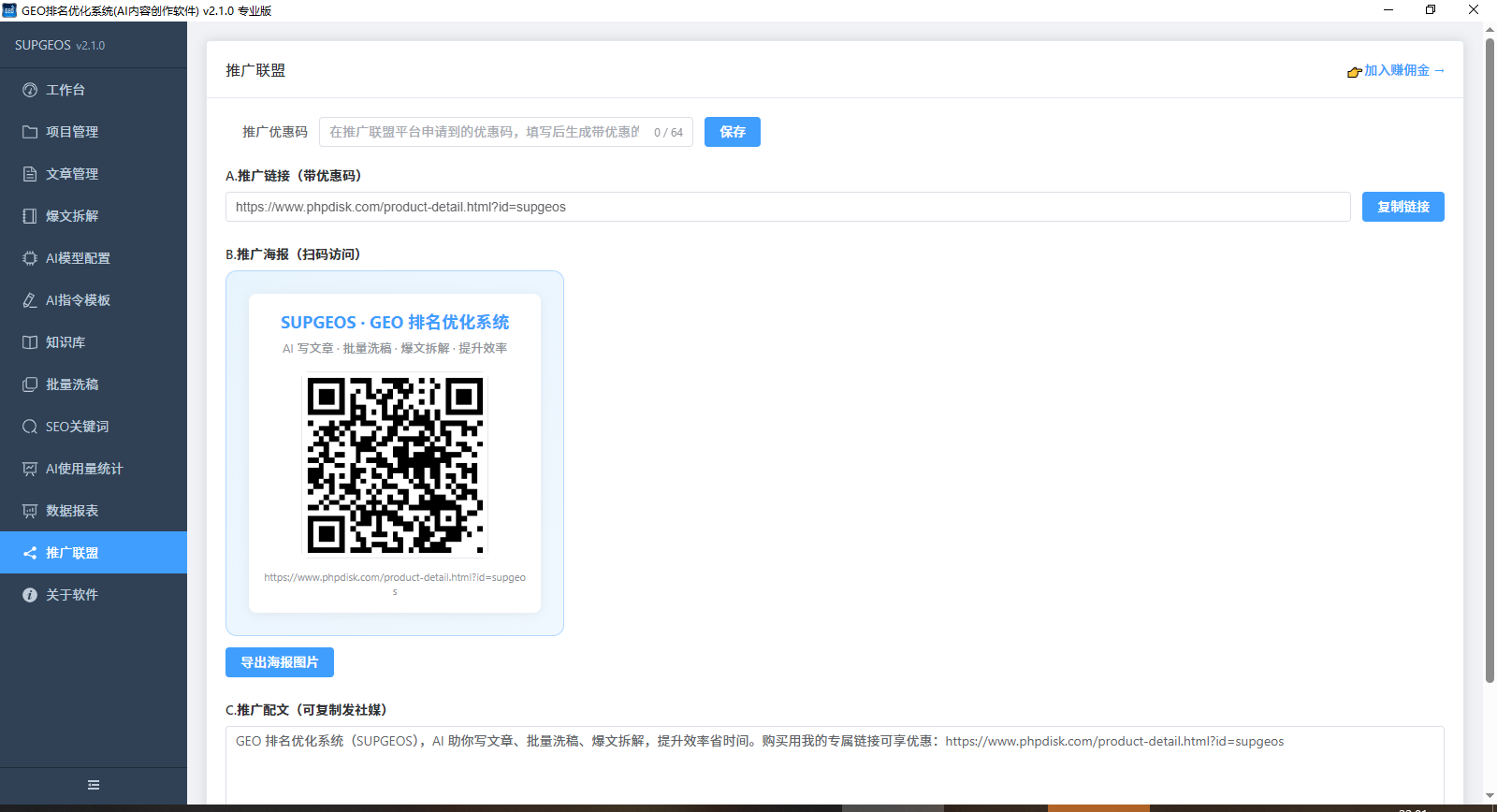Click the scrollbar up arrow
The image size is (1497, 812).
click(x=1490, y=29)
